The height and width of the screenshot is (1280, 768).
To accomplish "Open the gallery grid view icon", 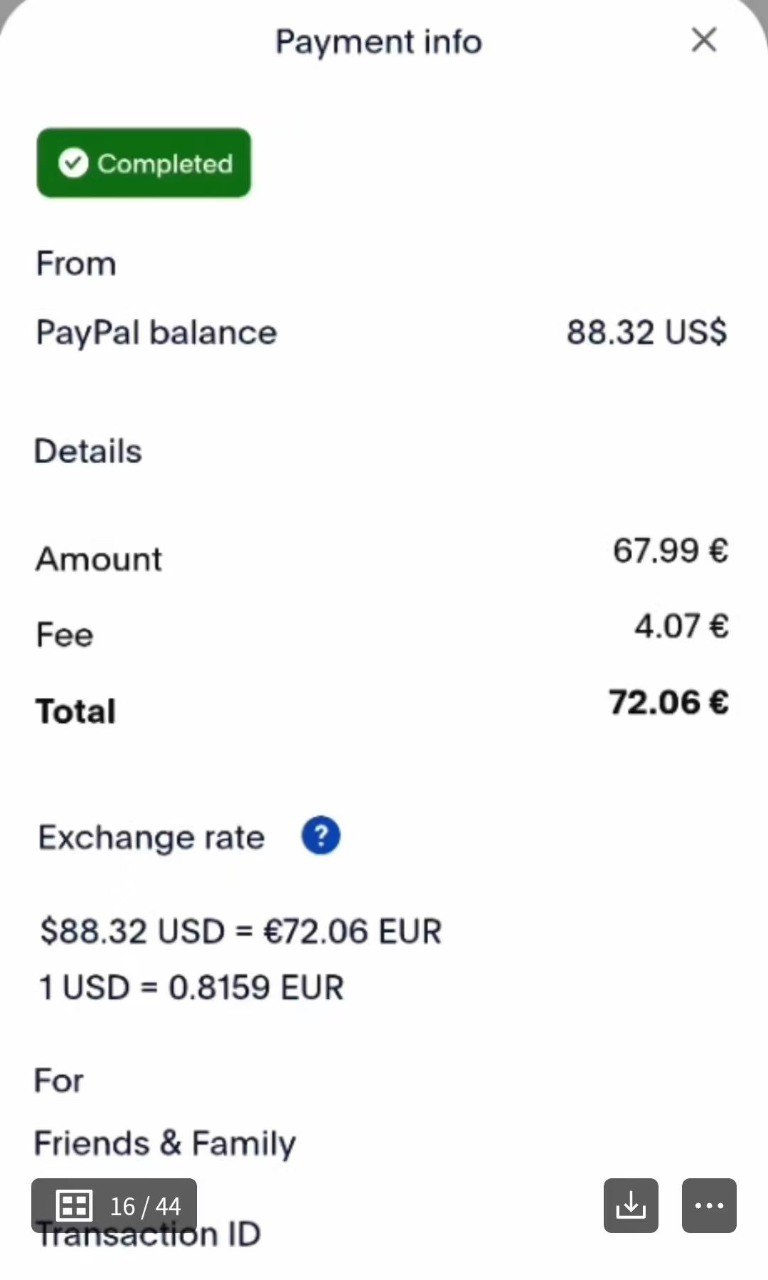I will (75, 1205).
